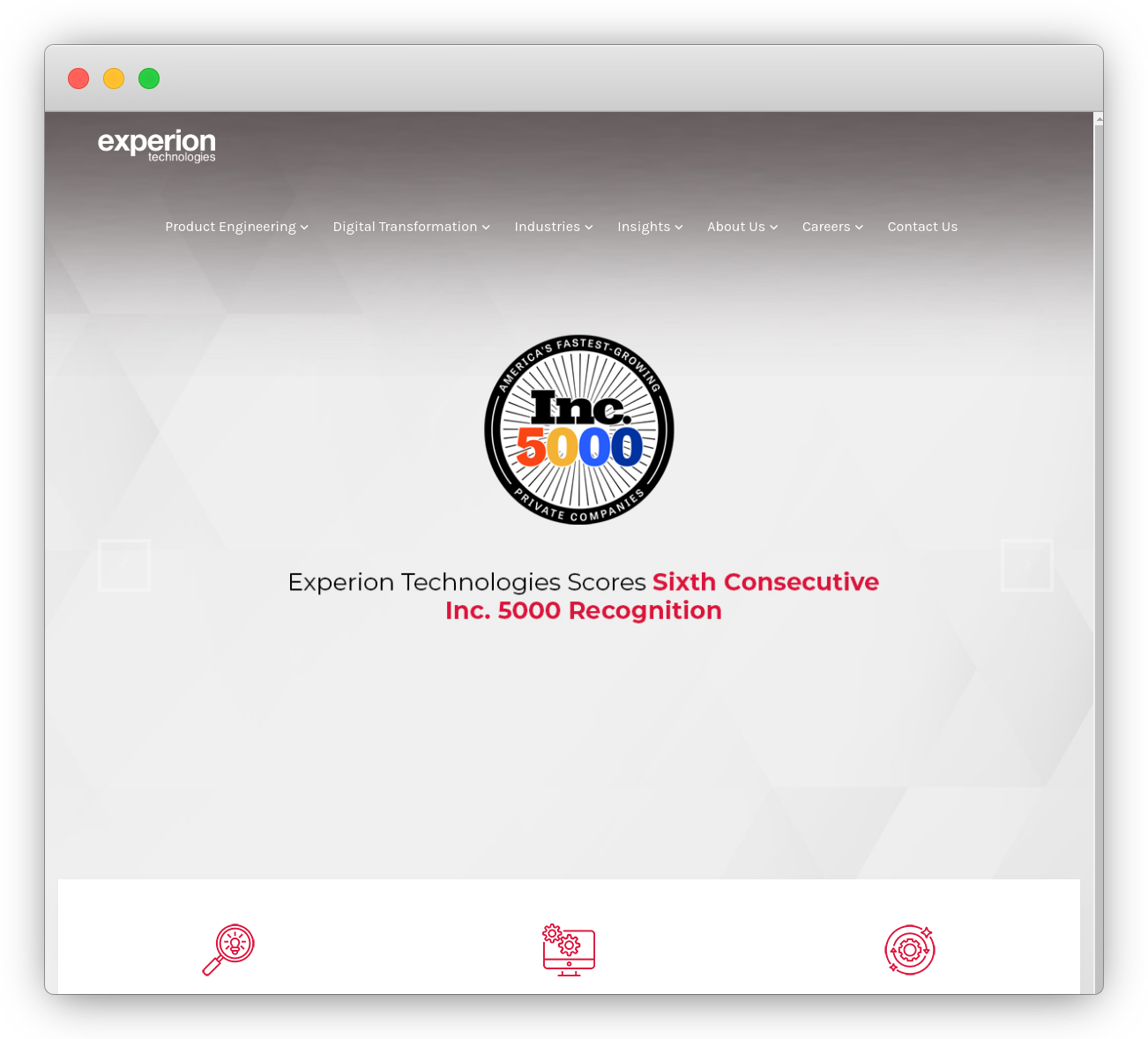Expand the Industries dropdown arrow

coord(589,228)
